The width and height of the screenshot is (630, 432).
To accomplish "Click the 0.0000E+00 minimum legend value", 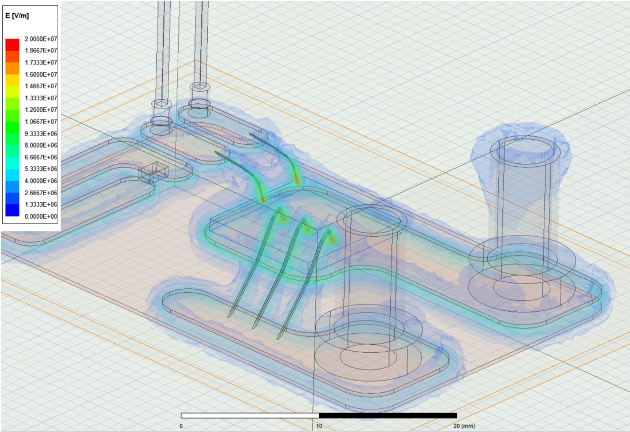I will click(x=41, y=216).
